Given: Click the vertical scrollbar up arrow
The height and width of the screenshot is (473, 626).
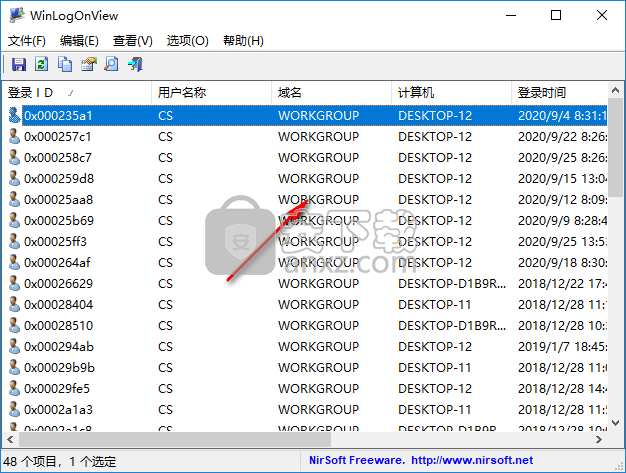Looking at the screenshot, I should click(x=615, y=91).
